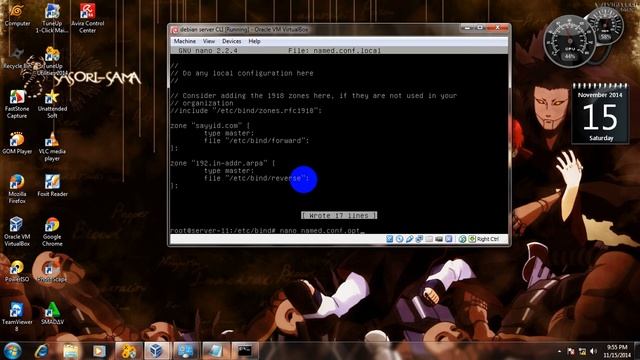Open Computer desktop icon
Image resolution: width=640 pixels, height=360 pixels.
point(17,15)
